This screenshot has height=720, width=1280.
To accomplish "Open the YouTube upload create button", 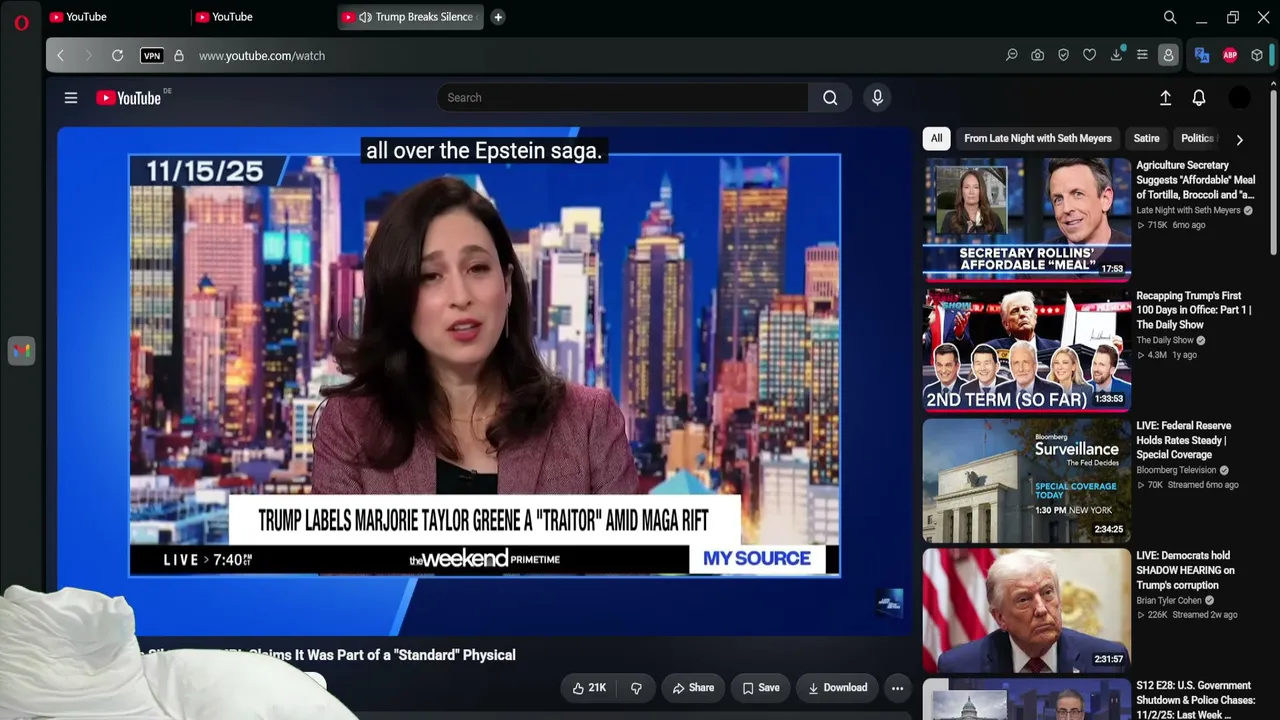I will point(1165,98).
